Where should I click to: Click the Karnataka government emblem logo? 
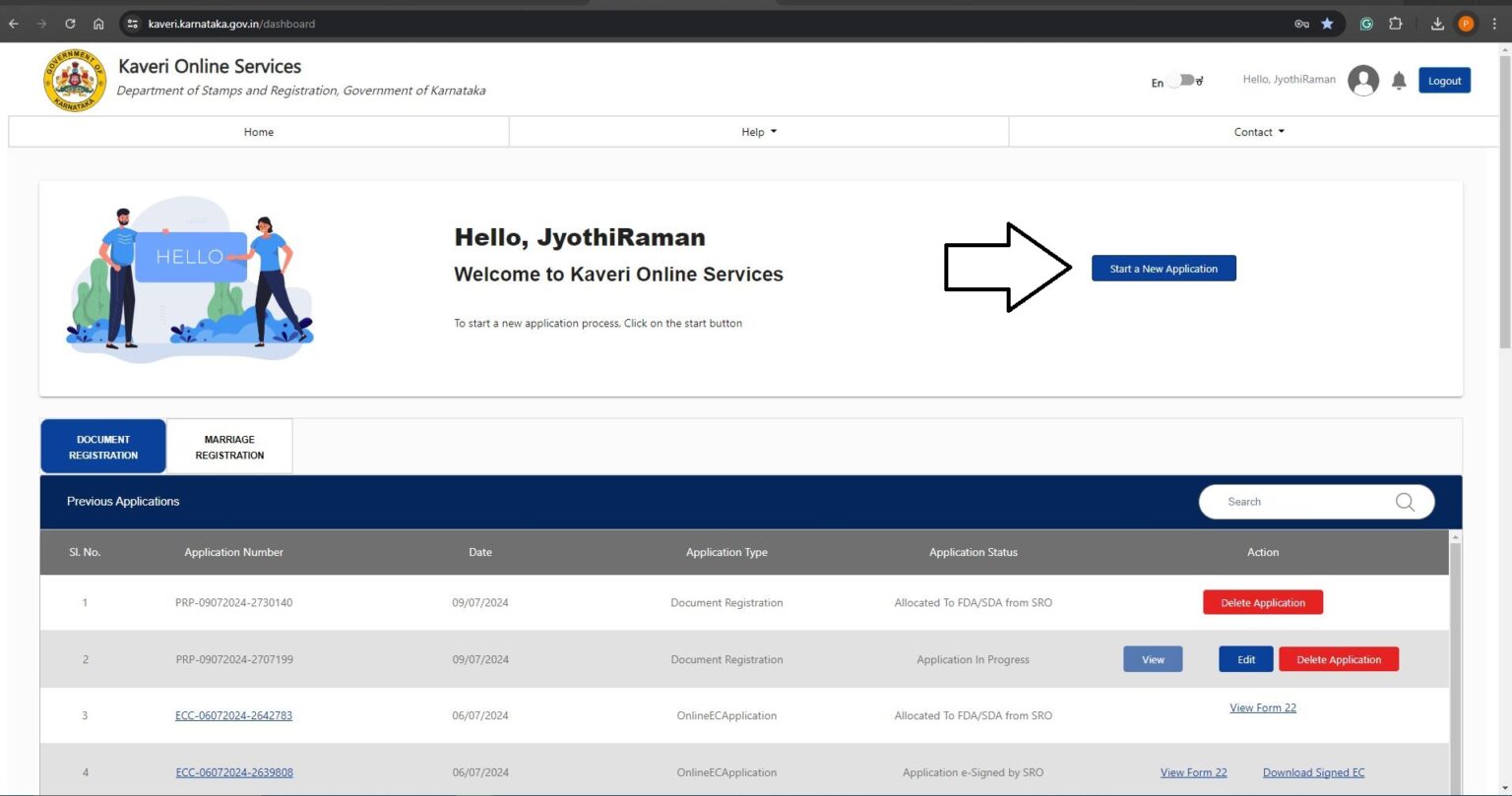pos(74,81)
